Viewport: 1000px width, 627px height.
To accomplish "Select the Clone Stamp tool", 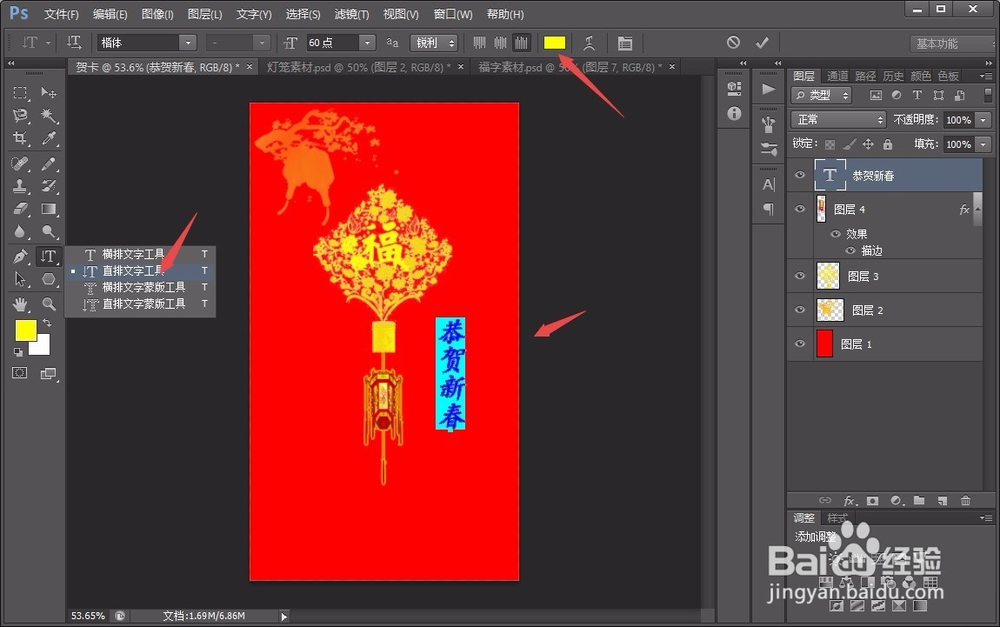I will click(x=20, y=186).
